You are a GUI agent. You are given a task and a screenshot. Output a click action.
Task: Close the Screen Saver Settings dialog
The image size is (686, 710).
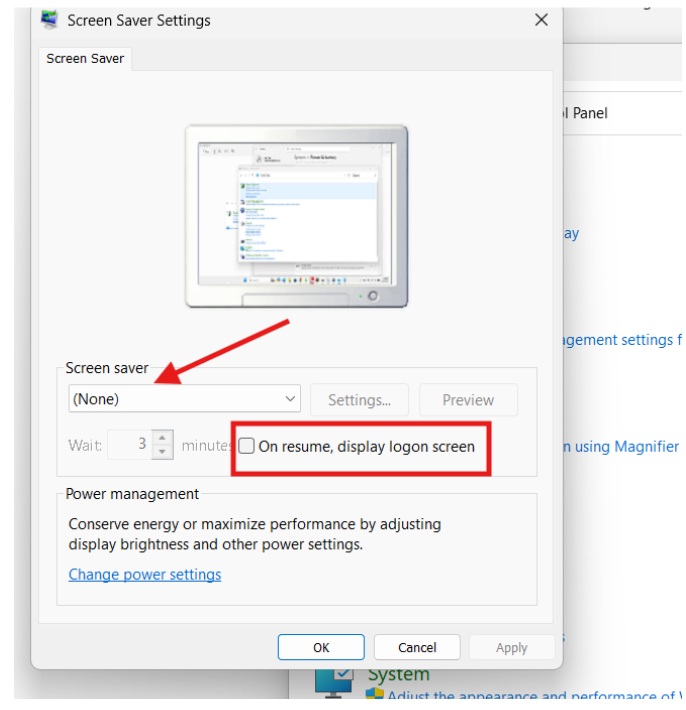[541, 20]
